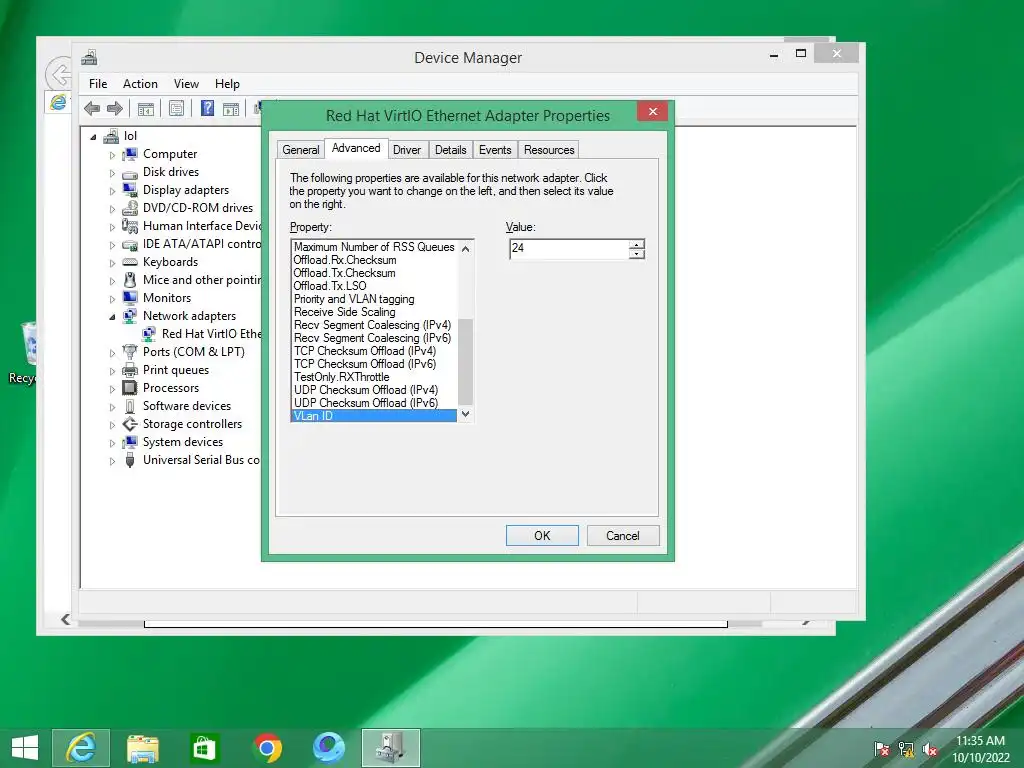Click Cancel in adapter properties dialog

tap(623, 536)
